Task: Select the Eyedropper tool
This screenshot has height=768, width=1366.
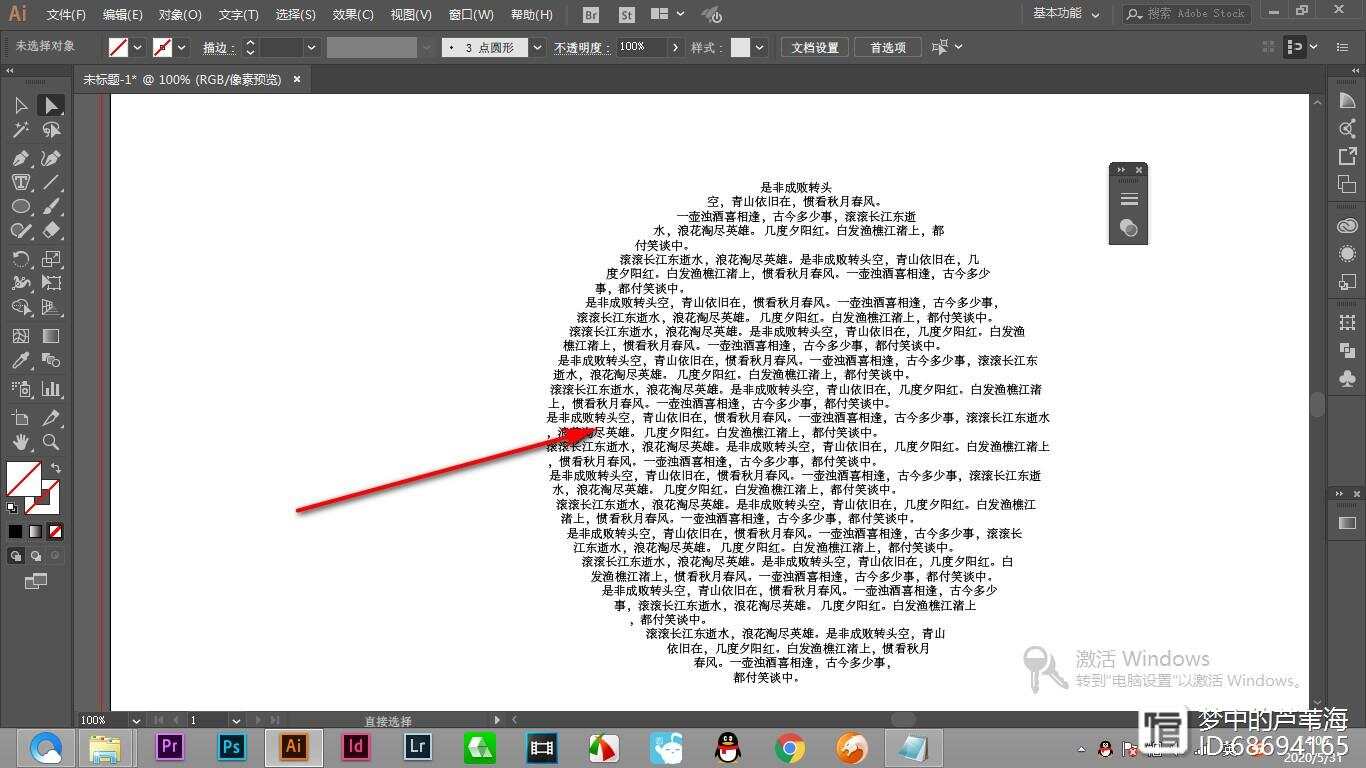Action: tap(20, 360)
